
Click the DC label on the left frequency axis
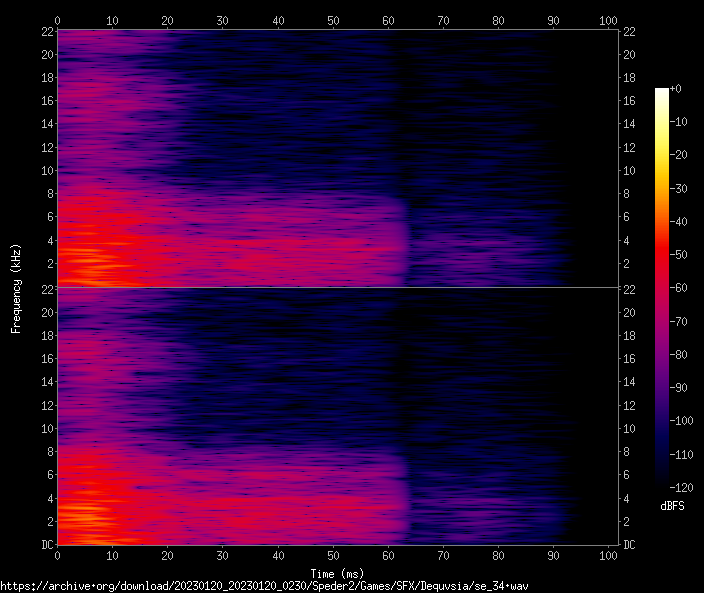coord(44,545)
